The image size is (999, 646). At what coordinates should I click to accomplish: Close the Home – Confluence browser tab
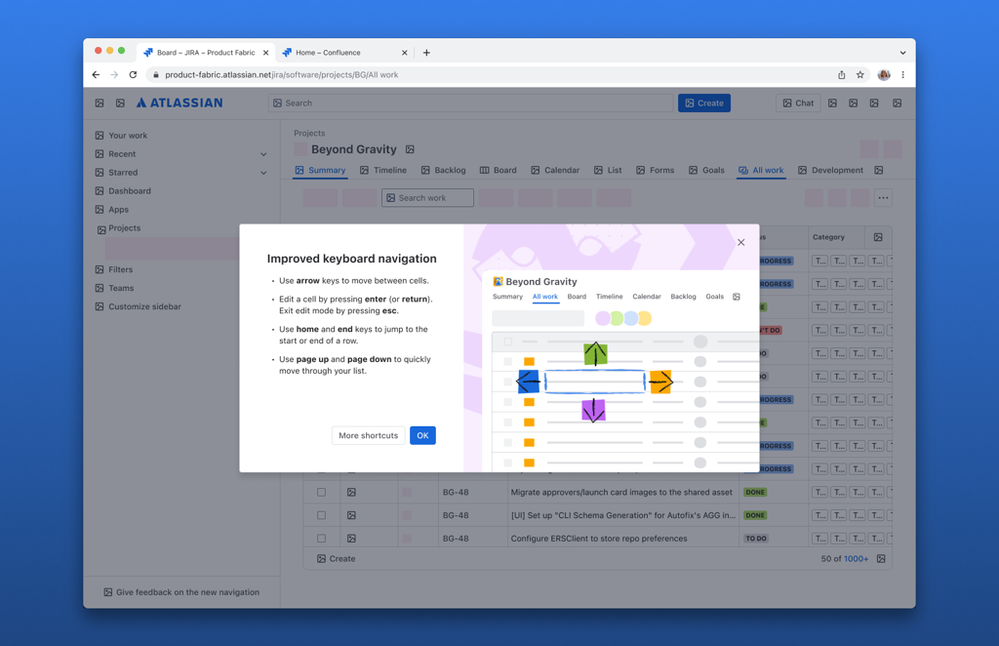pos(404,53)
